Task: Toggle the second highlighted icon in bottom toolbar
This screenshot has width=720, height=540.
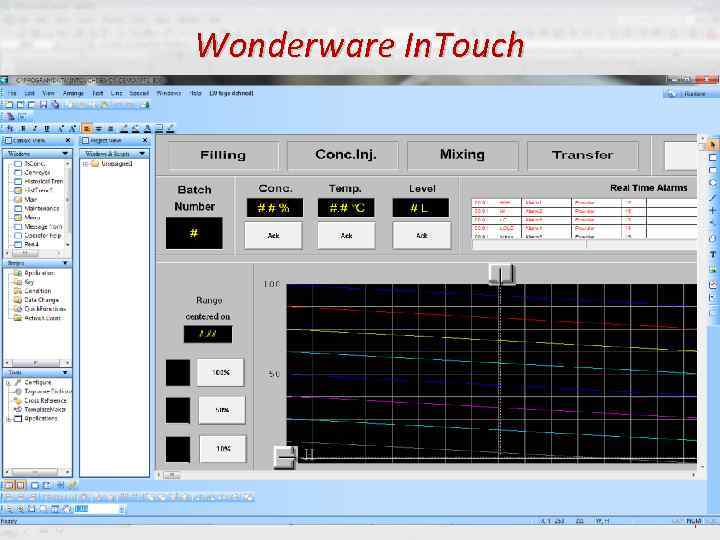Action: click(x=21, y=485)
